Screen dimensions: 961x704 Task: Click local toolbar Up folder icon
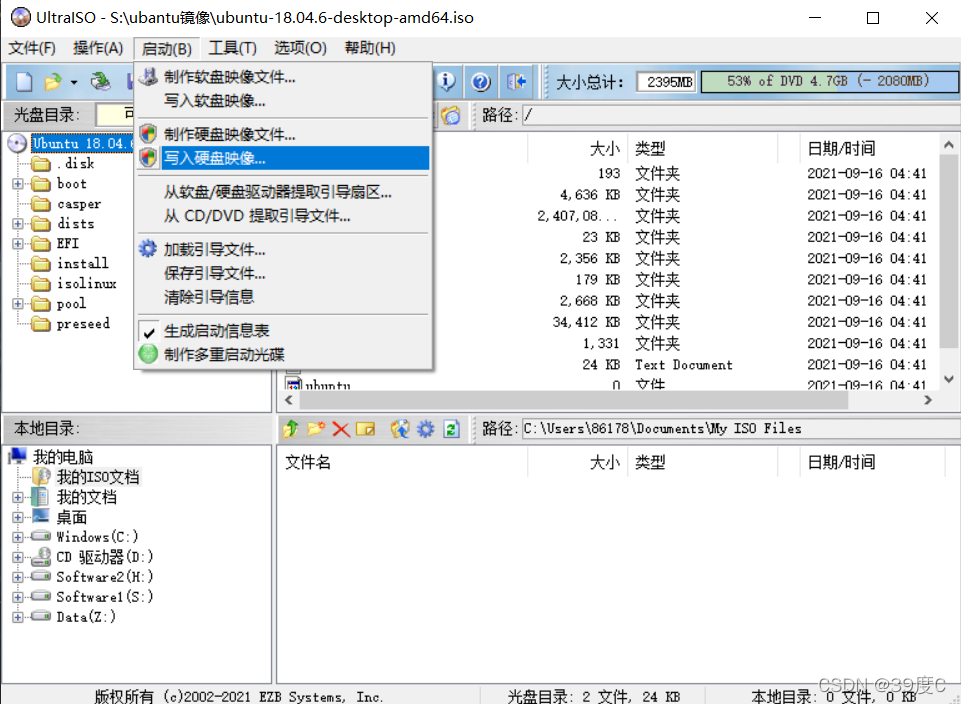[x=291, y=429]
